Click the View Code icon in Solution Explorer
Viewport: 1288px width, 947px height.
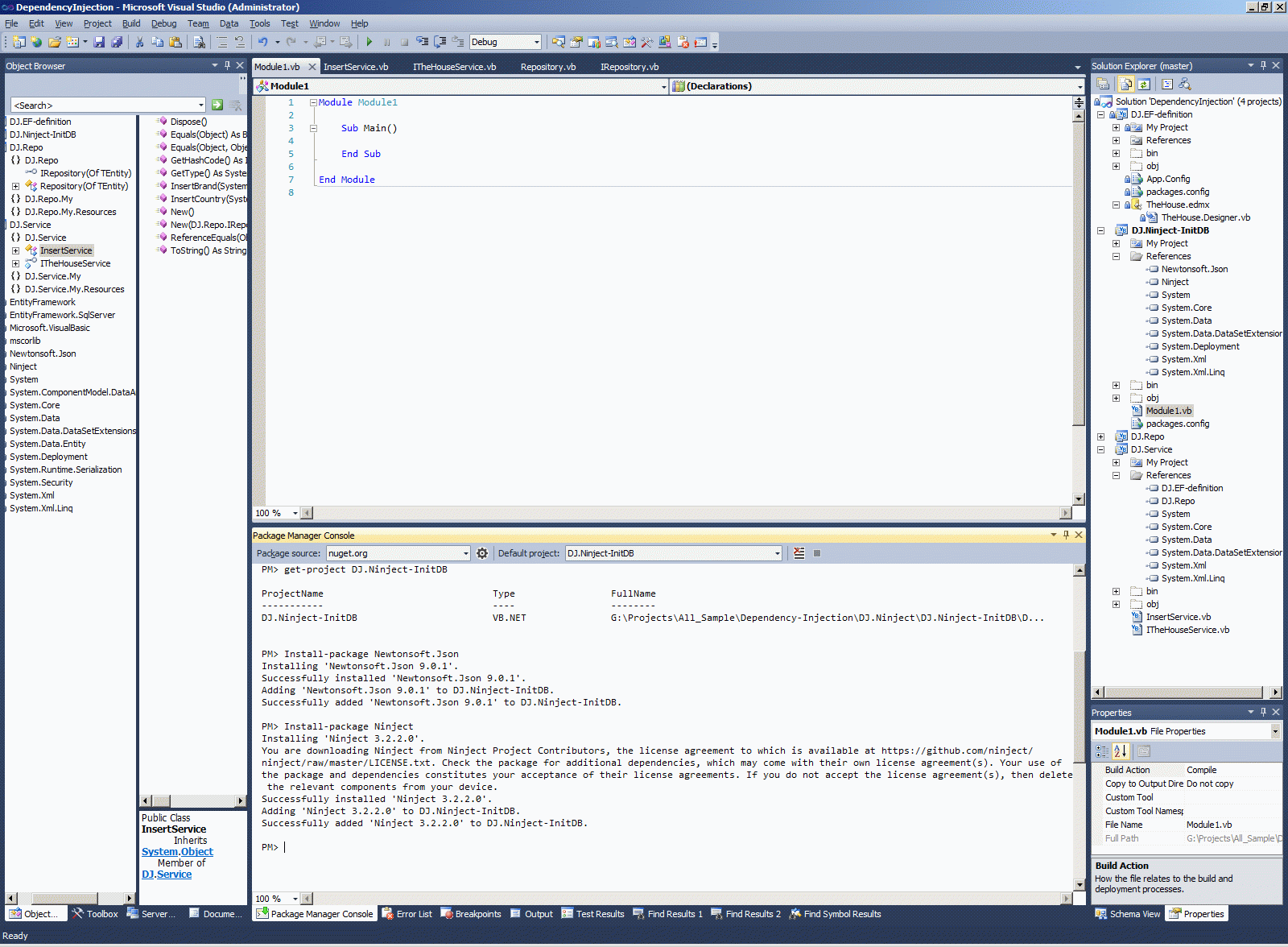point(1167,84)
